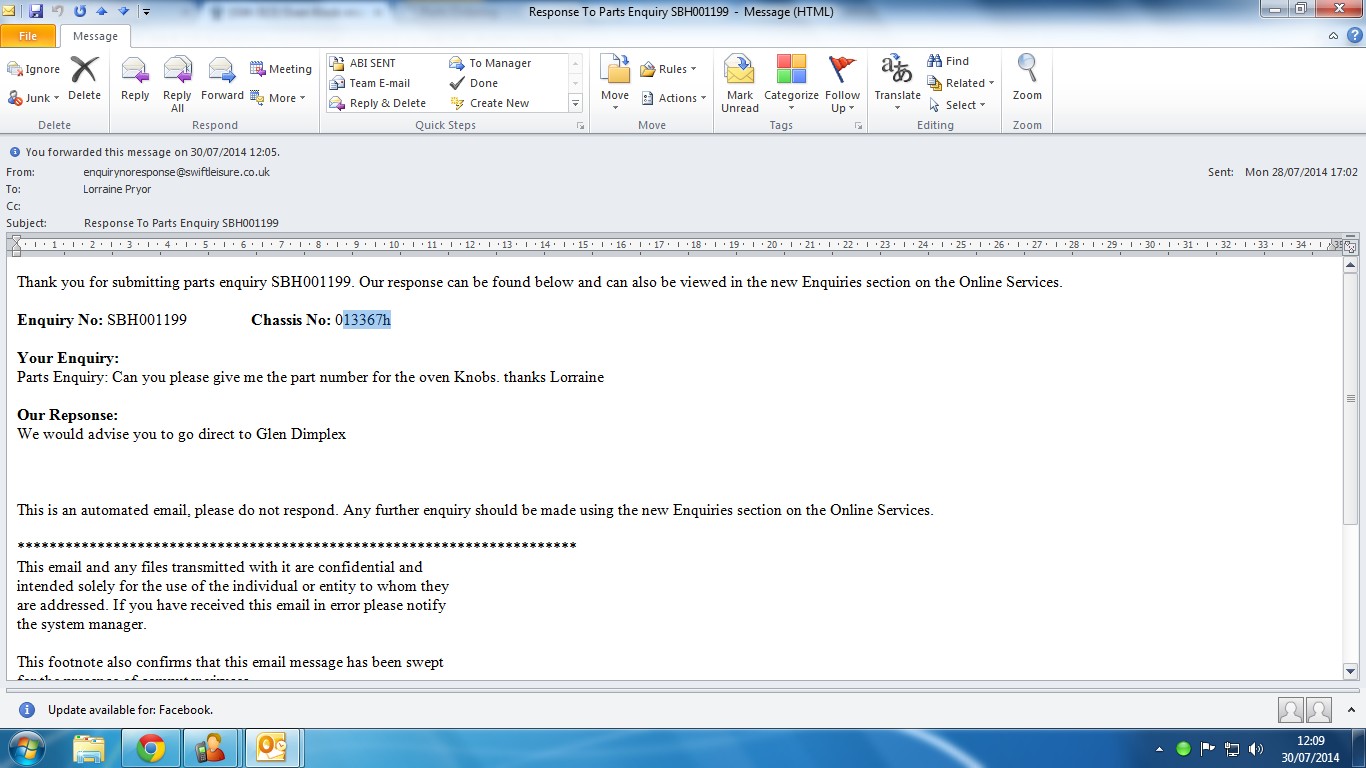Open the Rules dropdown menu
The height and width of the screenshot is (768, 1366).
[x=669, y=69]
